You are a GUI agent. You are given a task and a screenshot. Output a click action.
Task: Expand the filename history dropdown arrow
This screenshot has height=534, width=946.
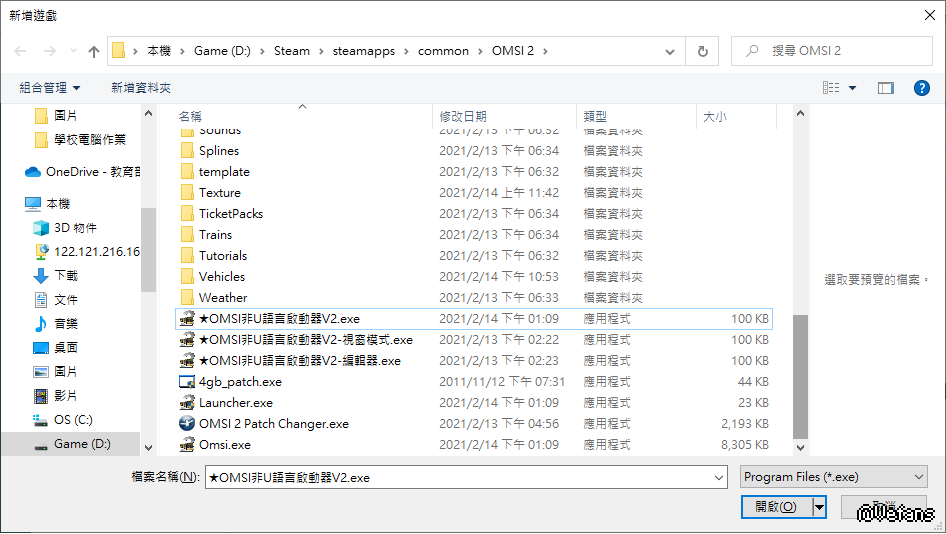[719, 477]
